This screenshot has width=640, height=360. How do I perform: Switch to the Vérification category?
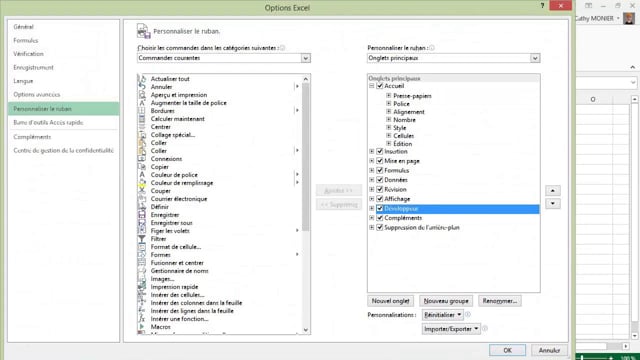pyautogui.click(x=28, y=54)
